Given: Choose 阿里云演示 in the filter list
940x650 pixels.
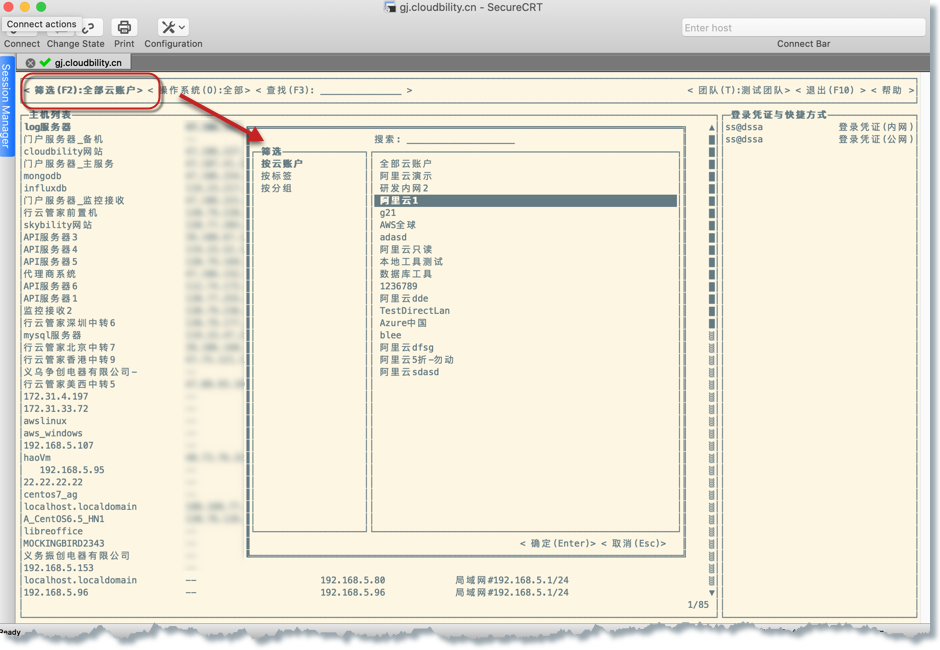Looking at the screenshot, I should (406, 176).
